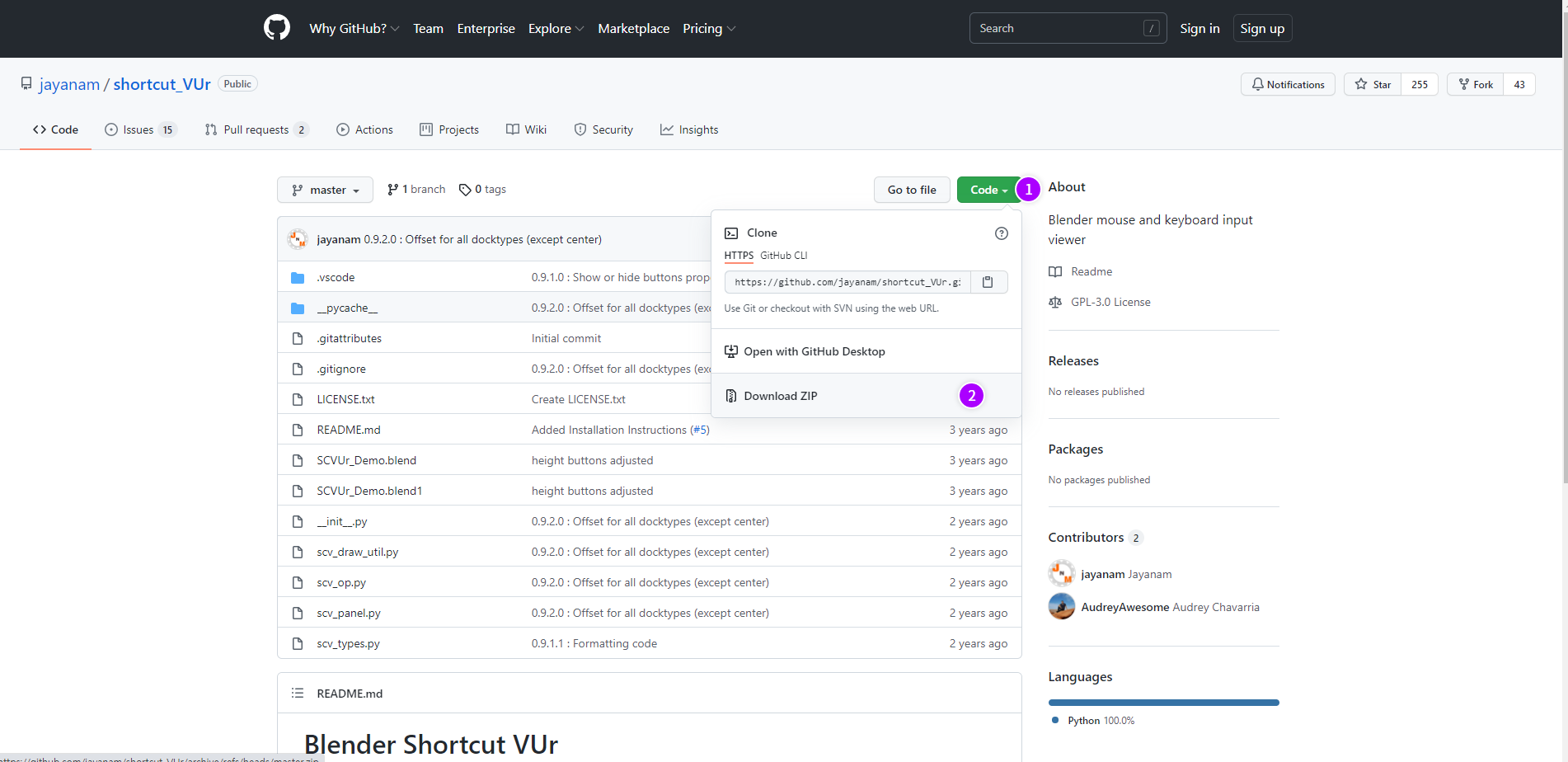Click the Go to file button
The image size is (1568, 762).
pos(912,190)
